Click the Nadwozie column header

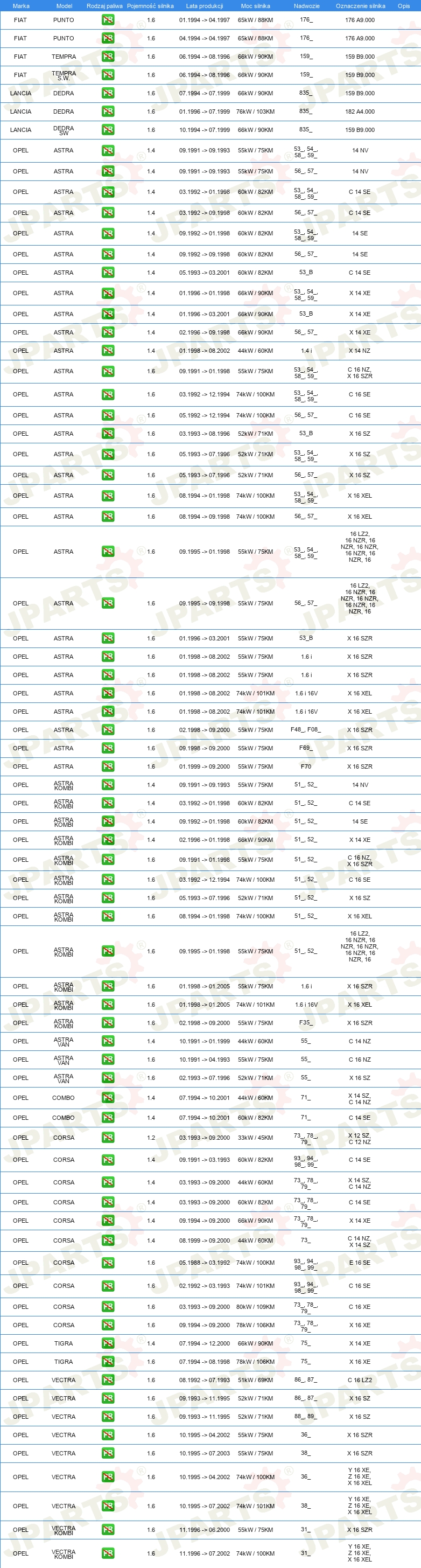pyautogui.click(x=307, y=6)
